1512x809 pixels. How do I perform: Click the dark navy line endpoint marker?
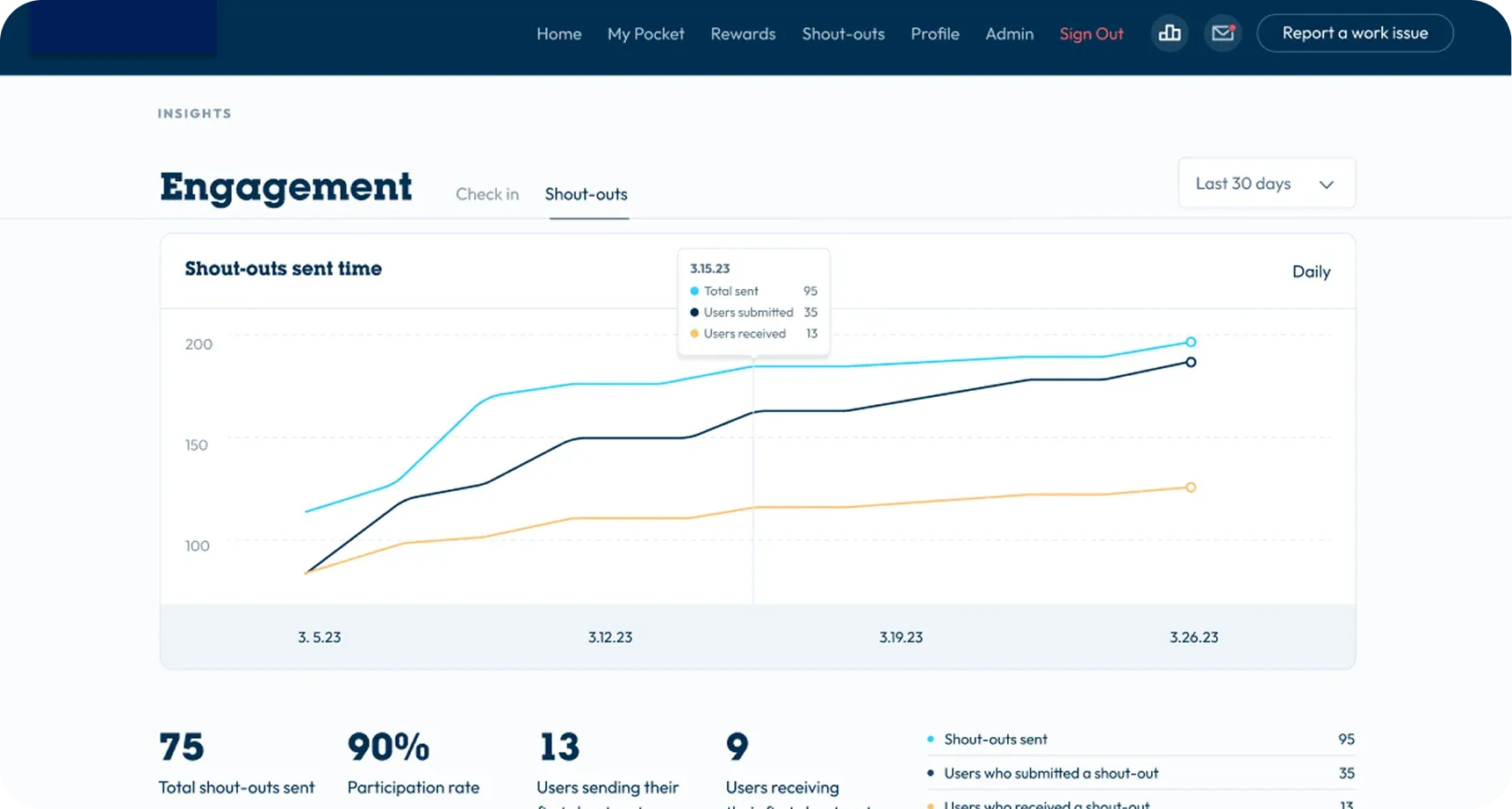coord(1191,362)
